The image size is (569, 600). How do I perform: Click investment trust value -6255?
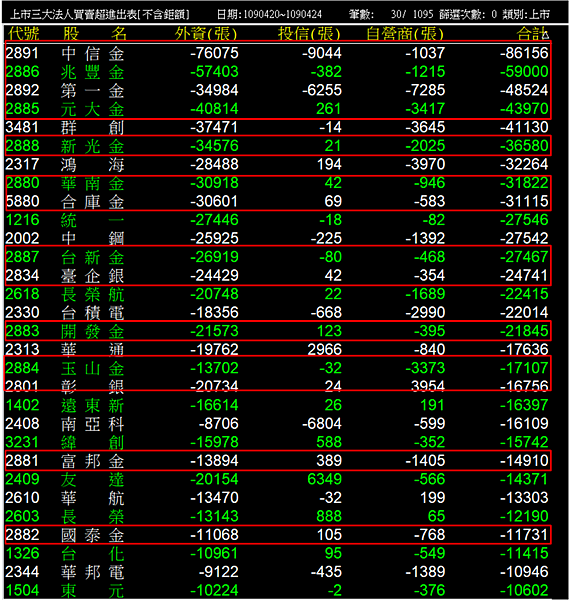pos(321,90)
